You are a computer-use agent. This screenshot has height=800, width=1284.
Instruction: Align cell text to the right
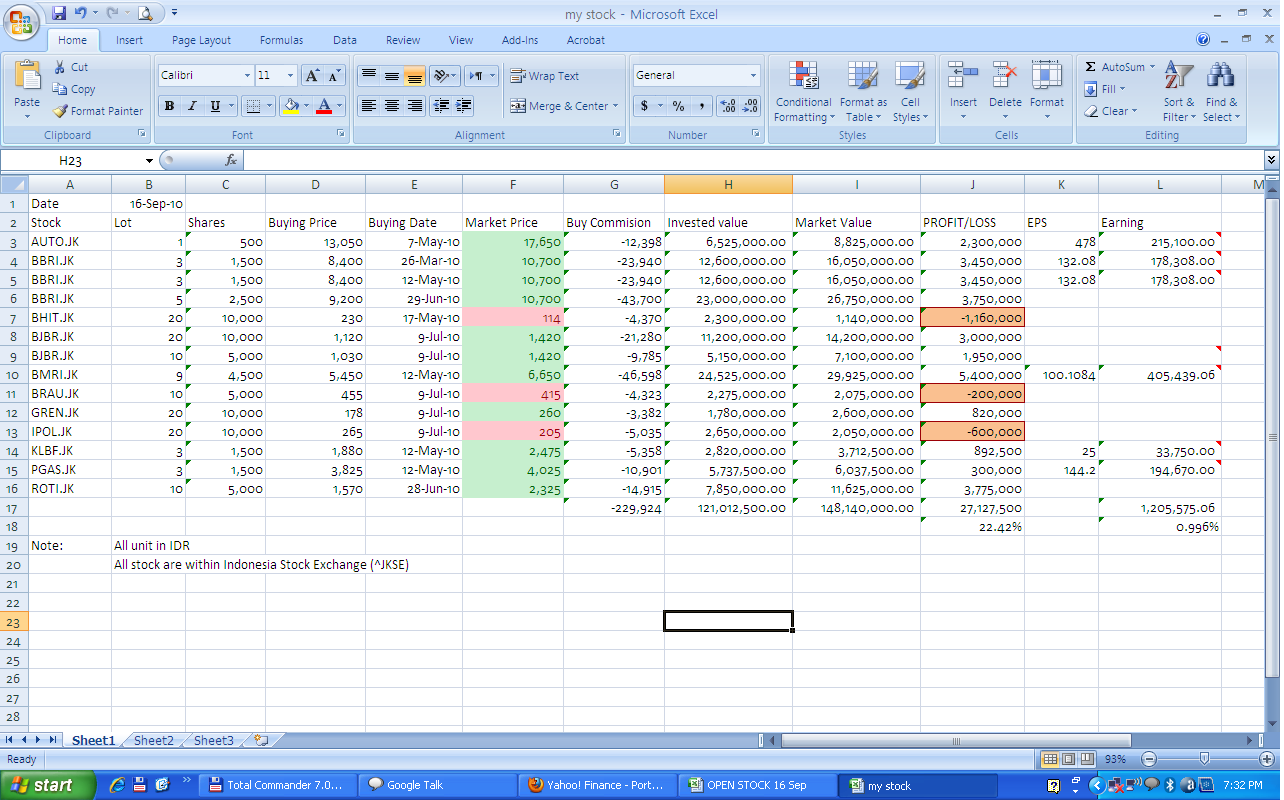tap(414, 106)
